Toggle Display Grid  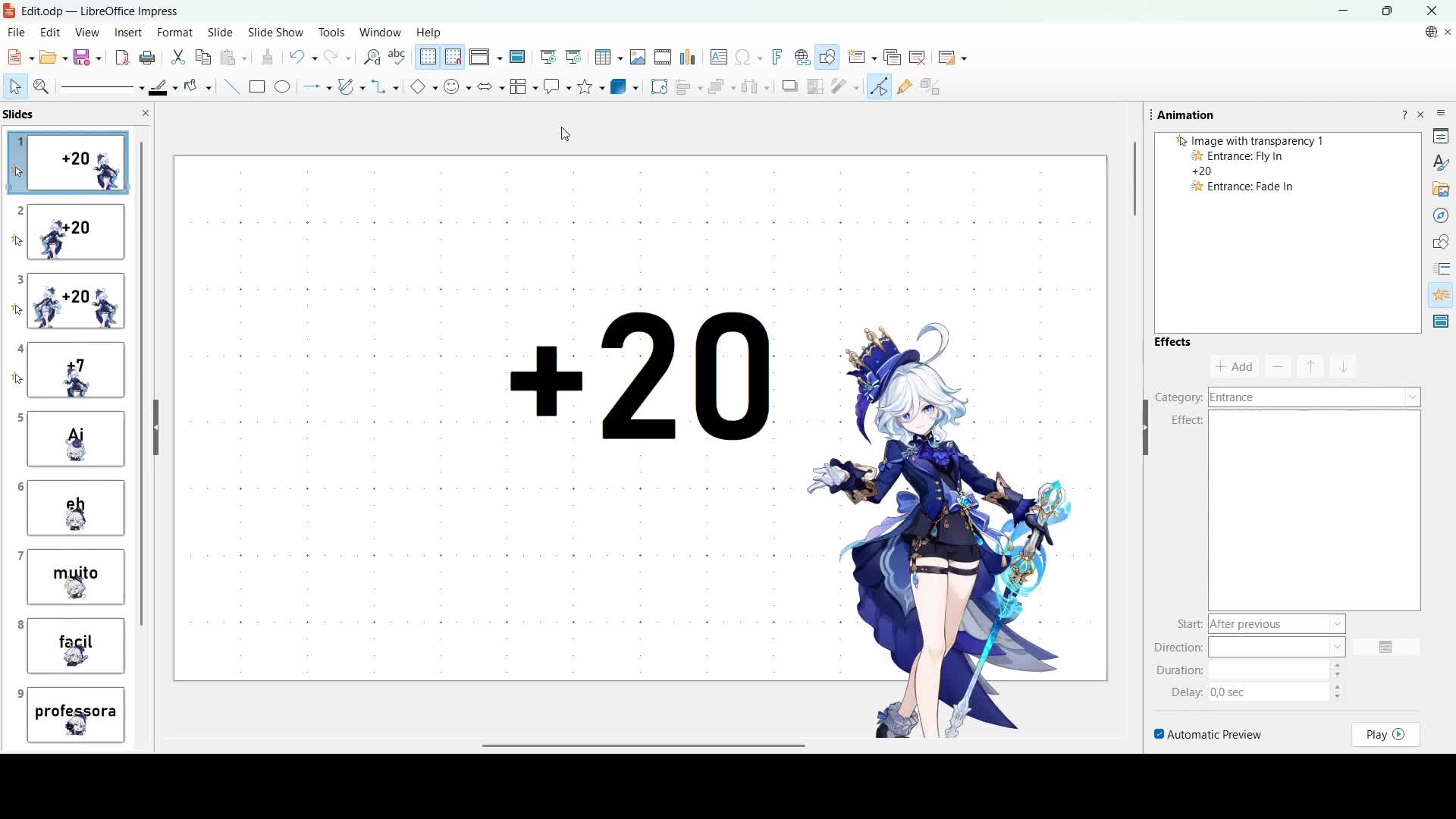(x=428, y=58)
